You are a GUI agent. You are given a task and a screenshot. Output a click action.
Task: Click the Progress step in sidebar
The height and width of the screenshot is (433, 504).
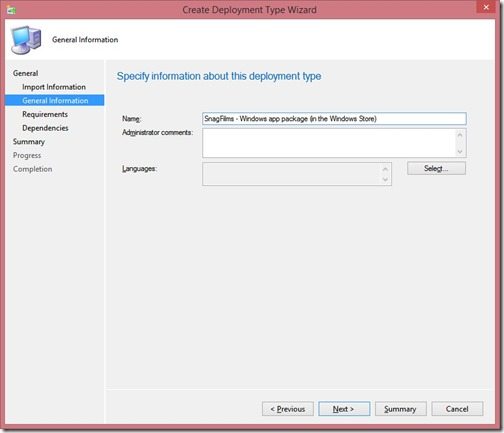(27, 155)
